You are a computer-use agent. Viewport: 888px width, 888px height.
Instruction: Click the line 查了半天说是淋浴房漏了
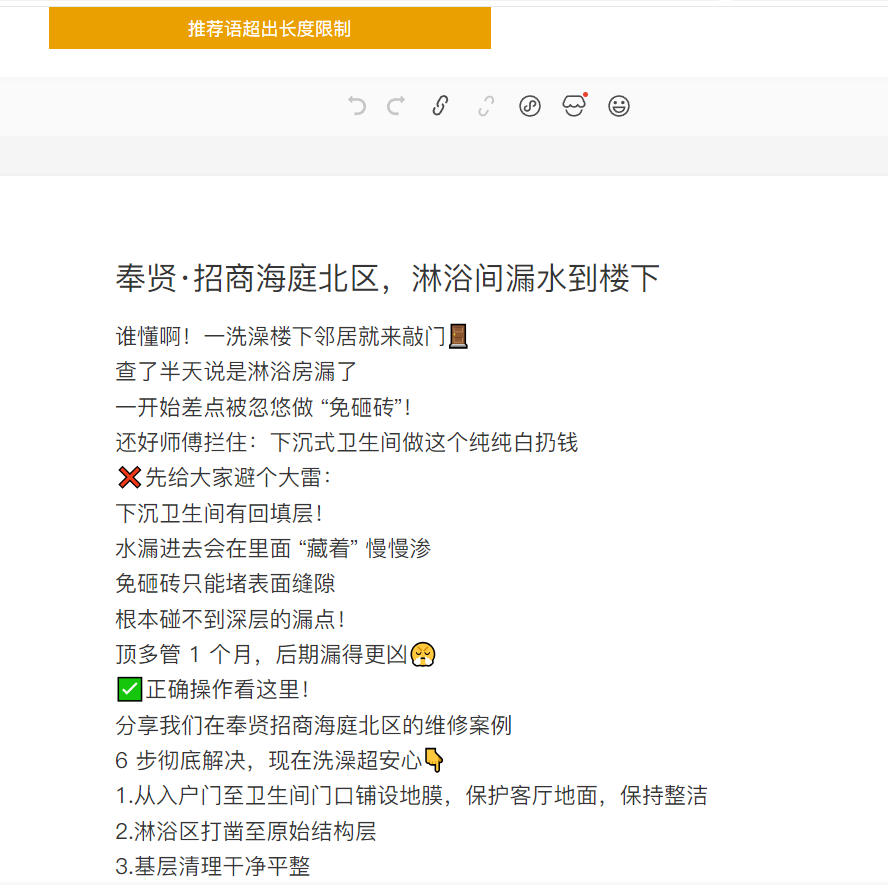point(236,372)
